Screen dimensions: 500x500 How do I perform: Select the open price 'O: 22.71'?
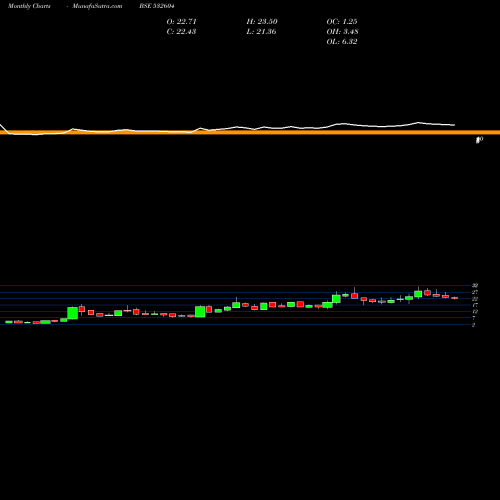tap(181, 21)
